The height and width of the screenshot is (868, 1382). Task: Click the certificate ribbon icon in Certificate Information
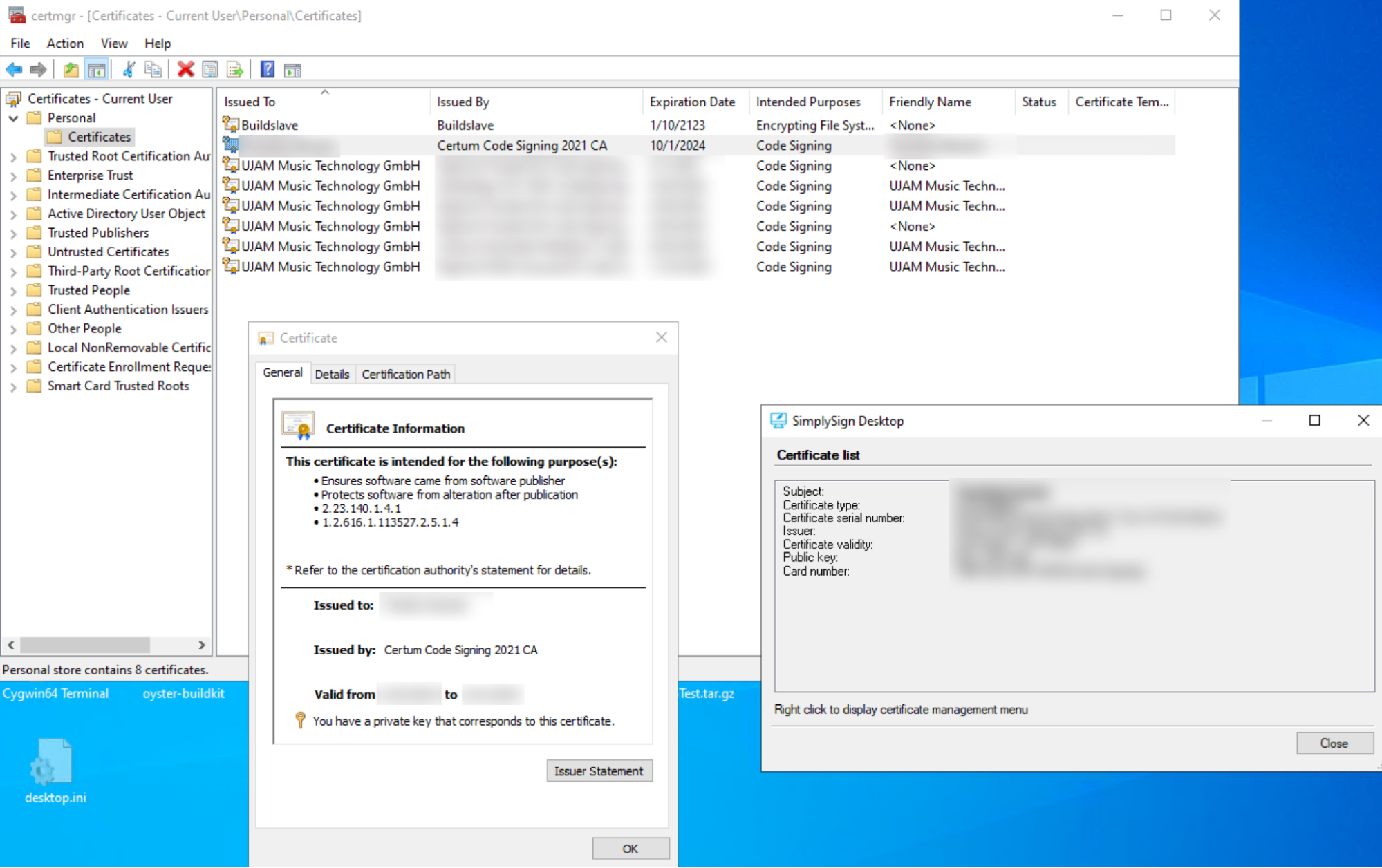(x=298, y=426)
